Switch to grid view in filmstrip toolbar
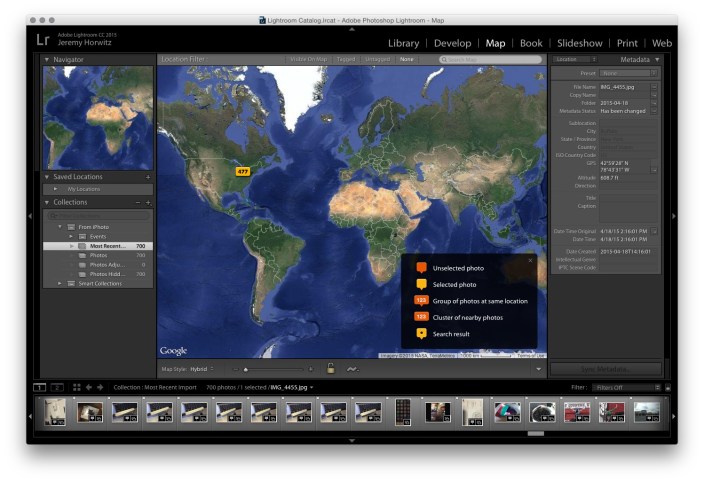The height and width of the screenshot is (482, 704). click(x=76, y=387)
